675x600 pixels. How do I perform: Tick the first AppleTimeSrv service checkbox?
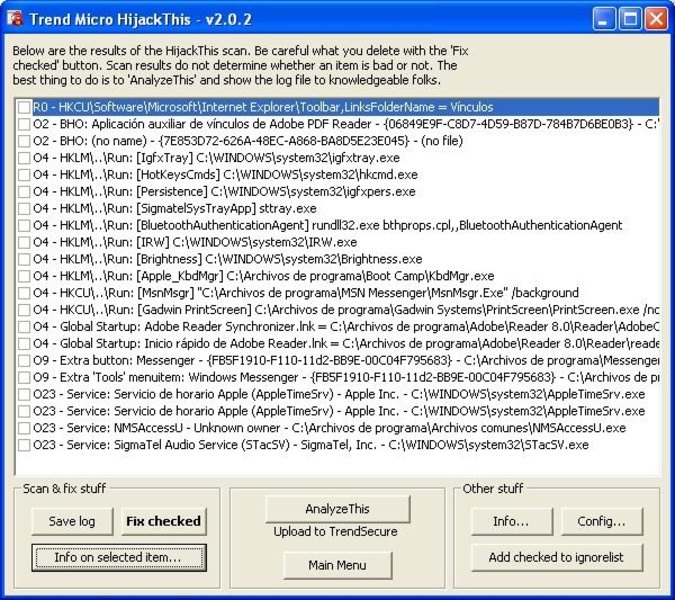[24, 394]
